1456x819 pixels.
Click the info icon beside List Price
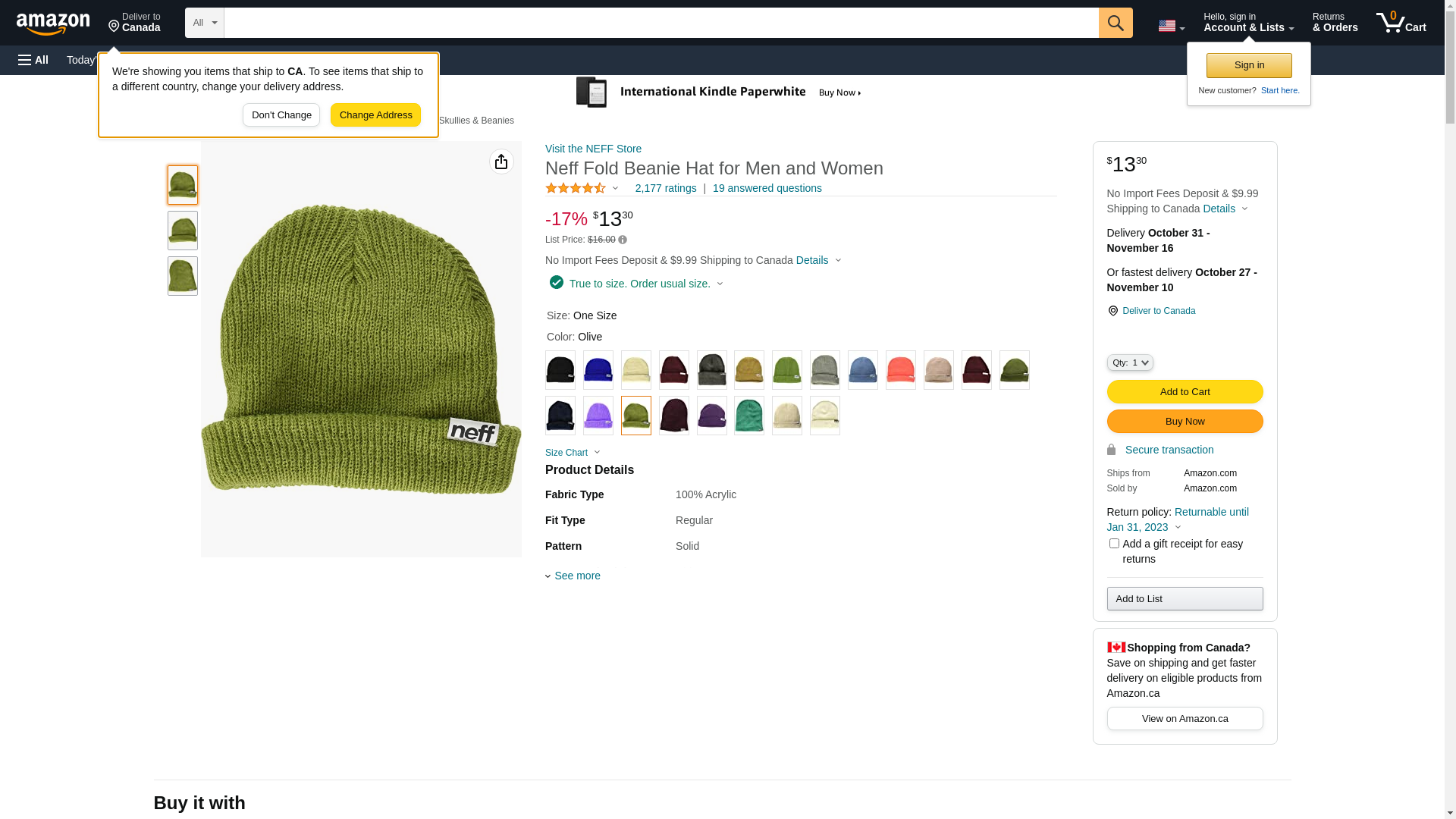623,240
